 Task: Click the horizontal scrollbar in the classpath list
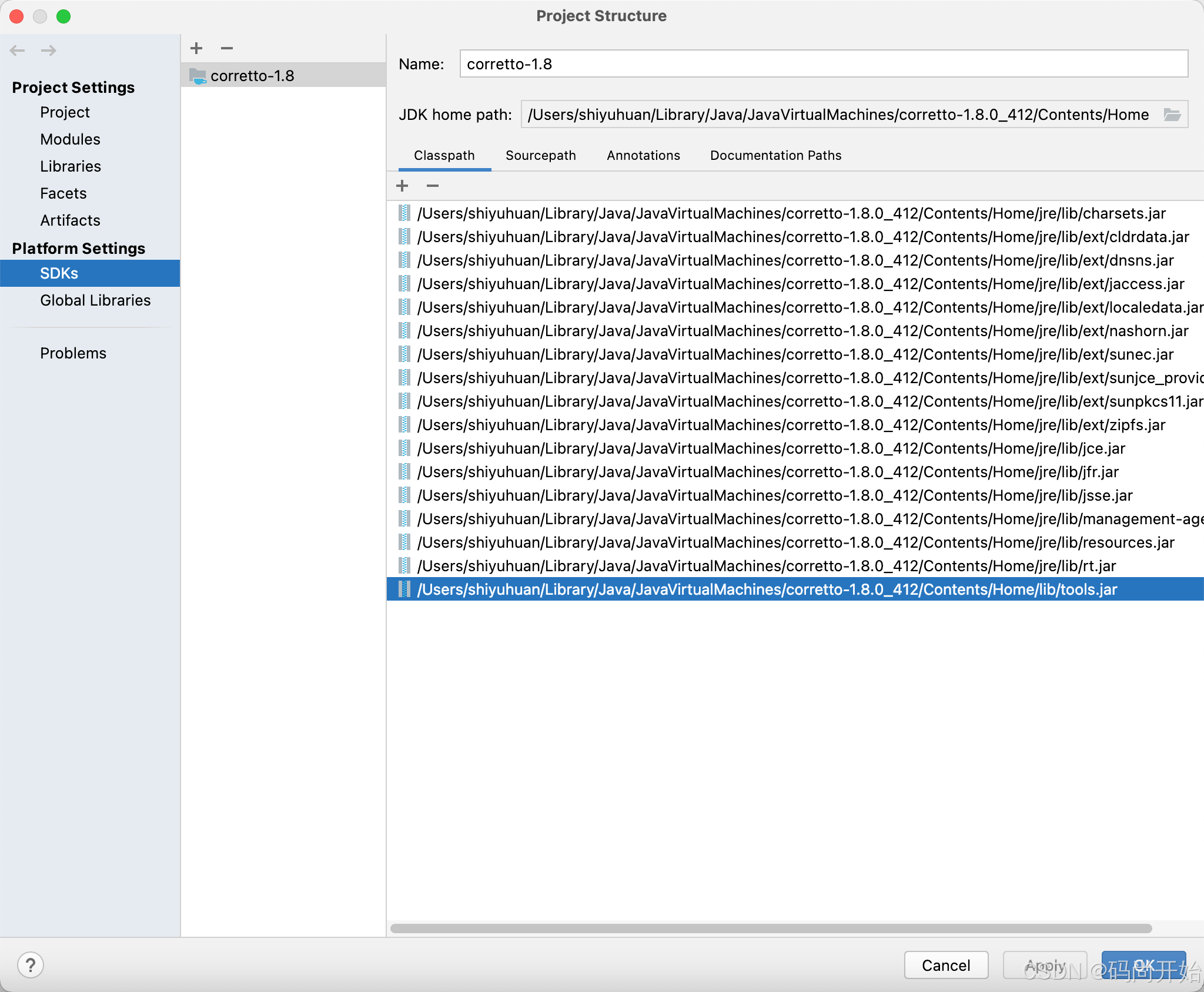point(770,929)
